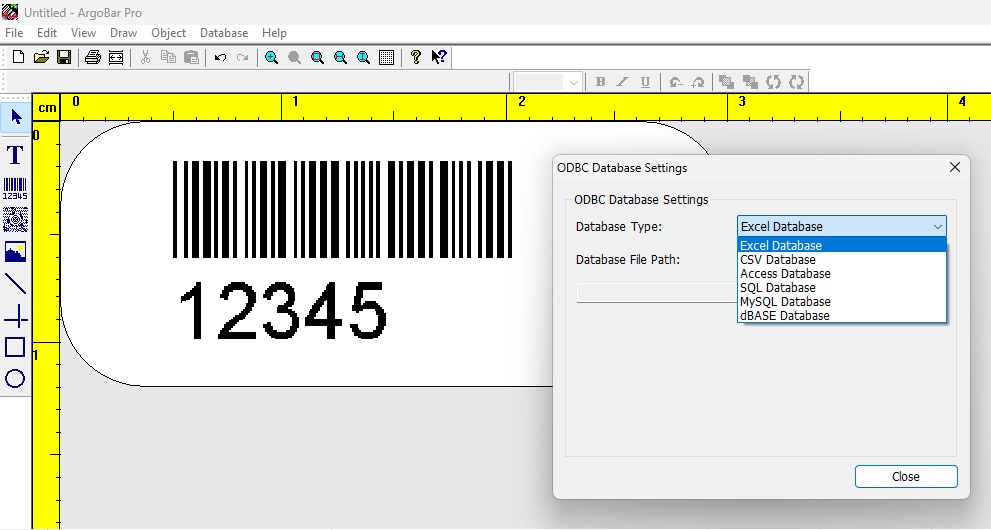Open the Database menu
This screenshot has width=991, height=530.
coord(224,33)
